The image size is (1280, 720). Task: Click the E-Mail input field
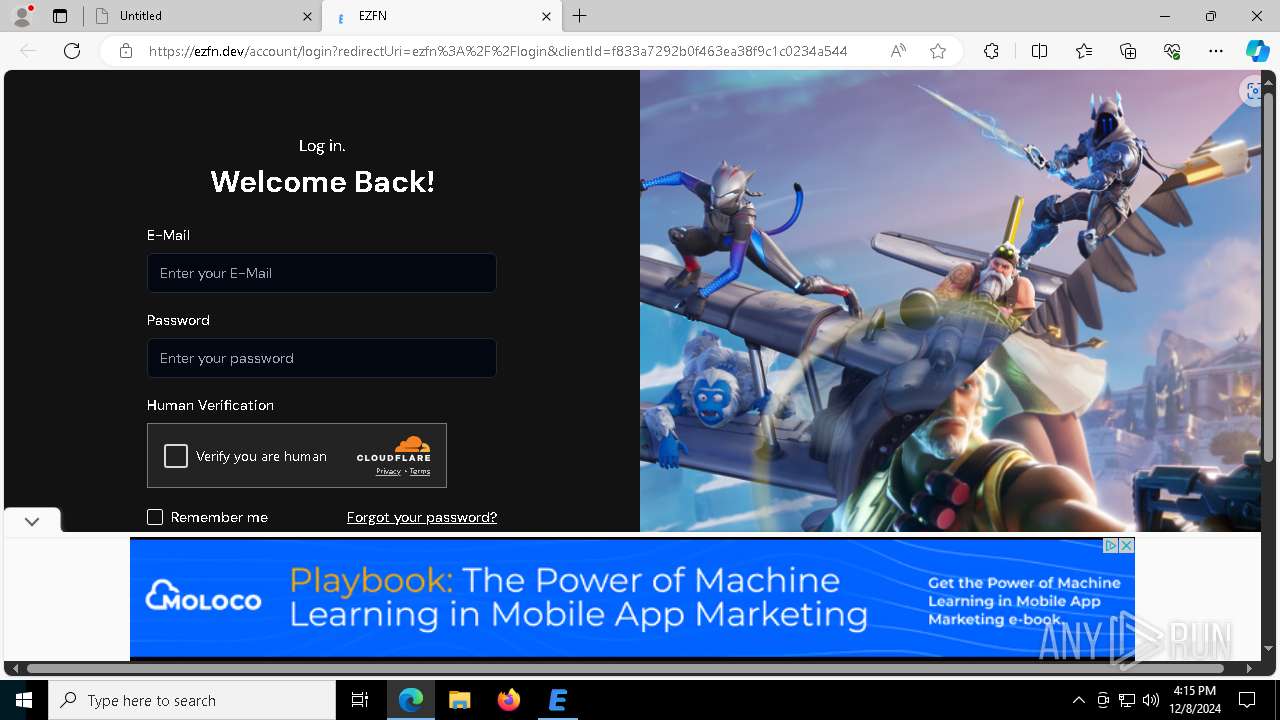322,273
